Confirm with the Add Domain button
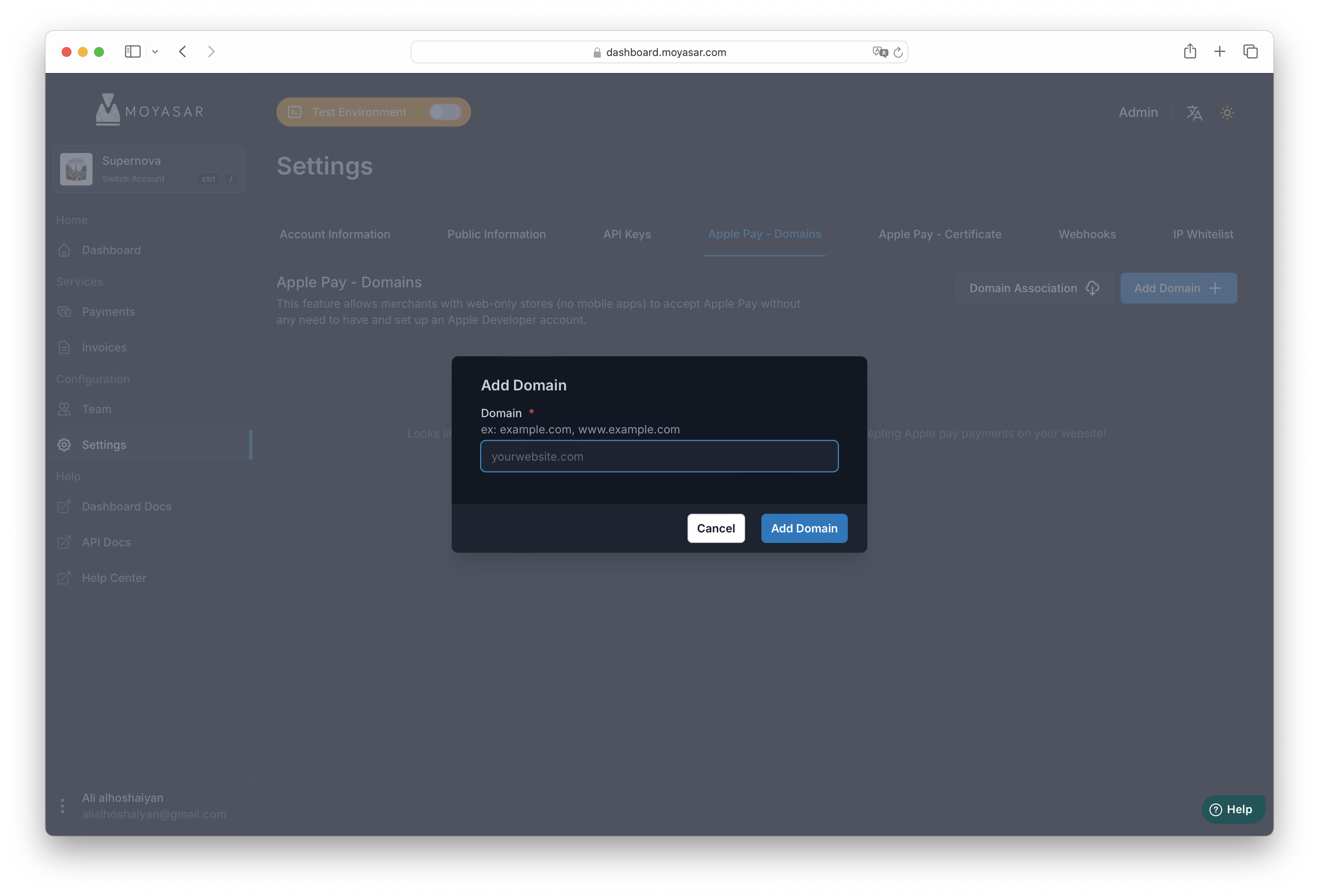This screenshot has height=896, width=1319. (804, 528)
